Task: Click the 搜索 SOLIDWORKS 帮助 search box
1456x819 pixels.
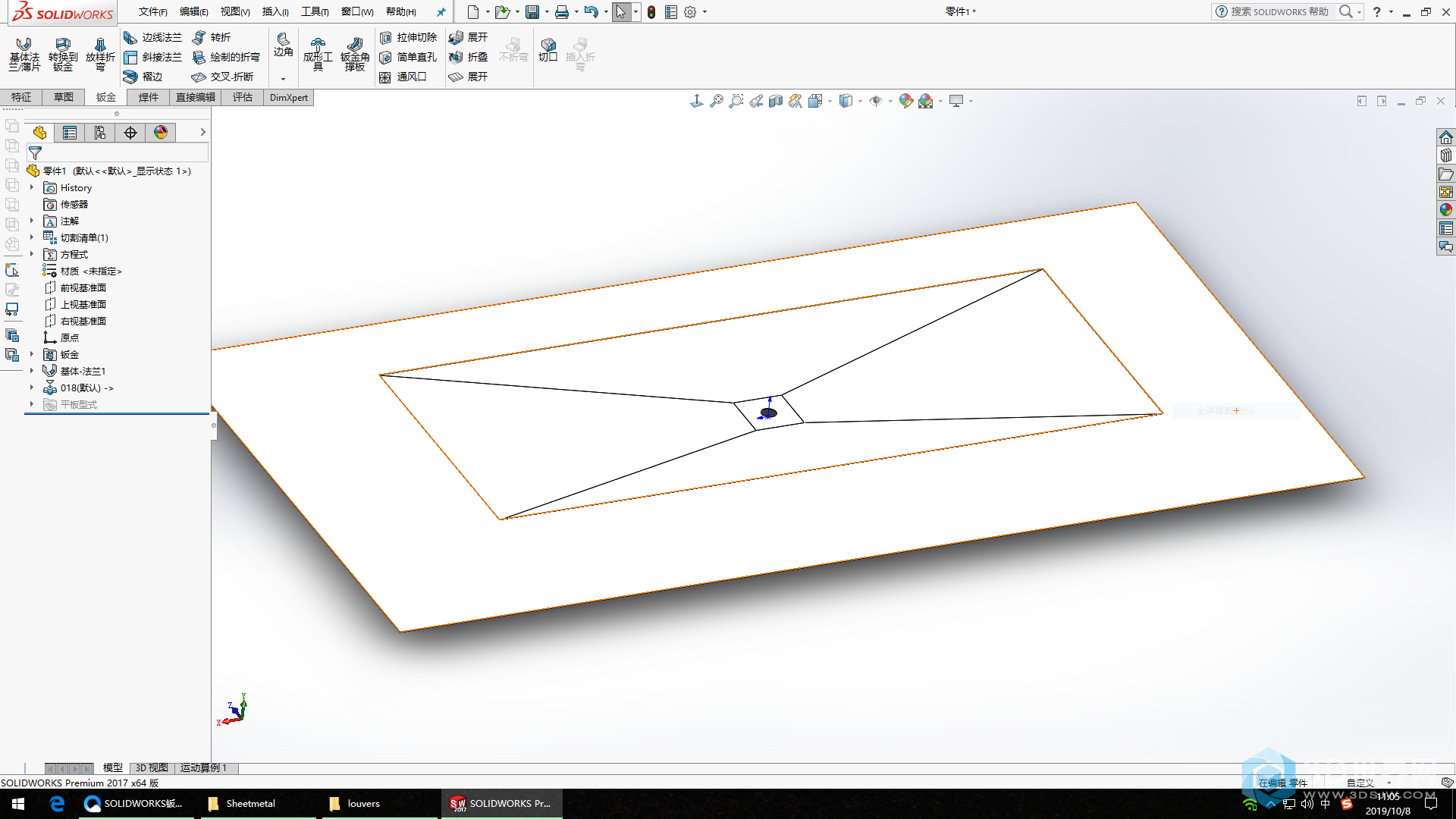Action: pos(1279,11)
